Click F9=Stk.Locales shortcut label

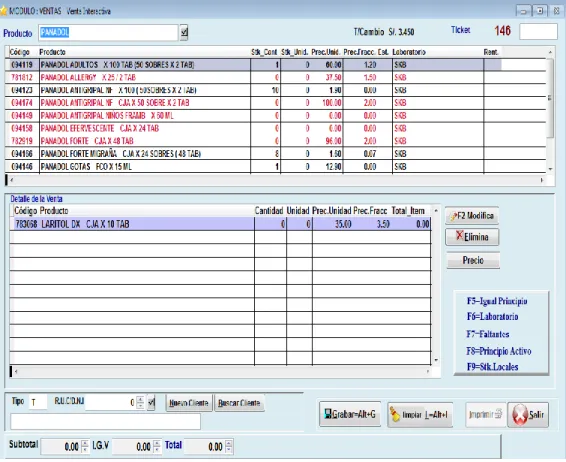pyautogui.click(x=492, y=367)
